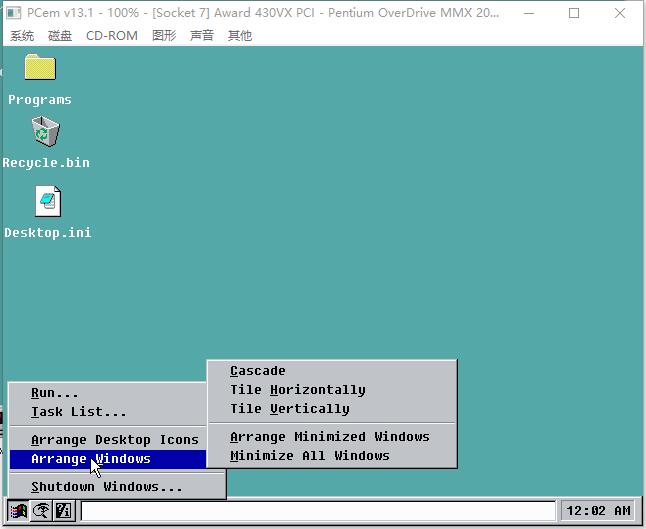Click the Recycle.bin label text
This screenshot has width=646, height=529.
coord(46,163)
